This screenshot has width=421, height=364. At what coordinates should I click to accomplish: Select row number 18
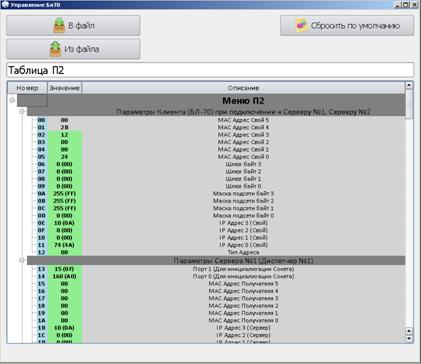41,305
